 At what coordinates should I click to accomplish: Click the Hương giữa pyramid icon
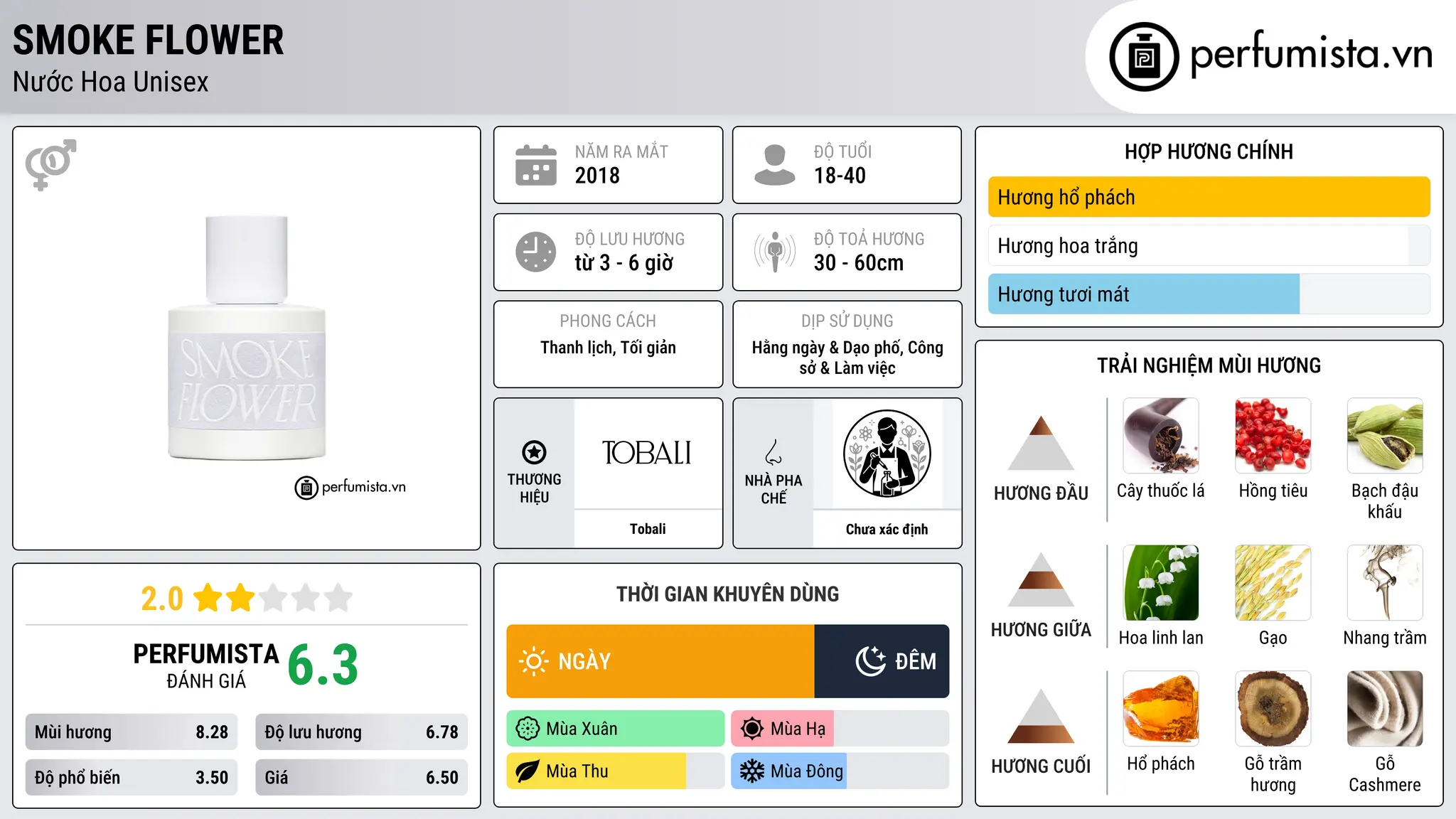click(1041, 579)
